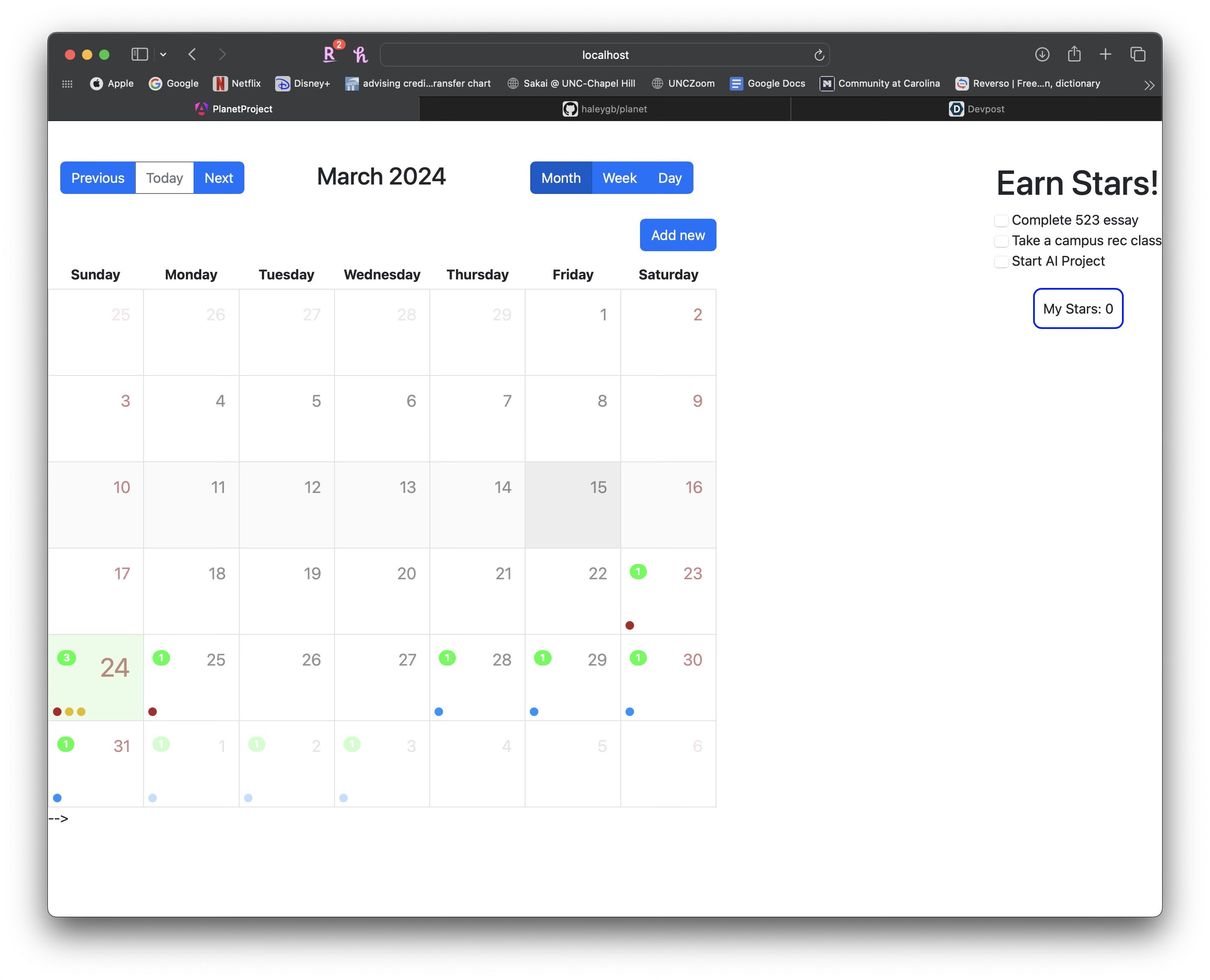Open the favorites grid icon
Viewport: 1210px width, 980px height.
click(x=67, y=84)
